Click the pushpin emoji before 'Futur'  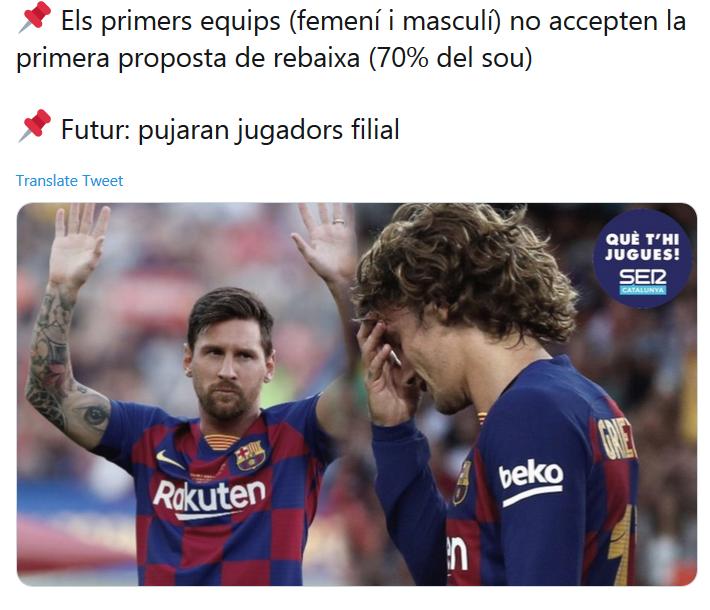(x=35, y=125)
